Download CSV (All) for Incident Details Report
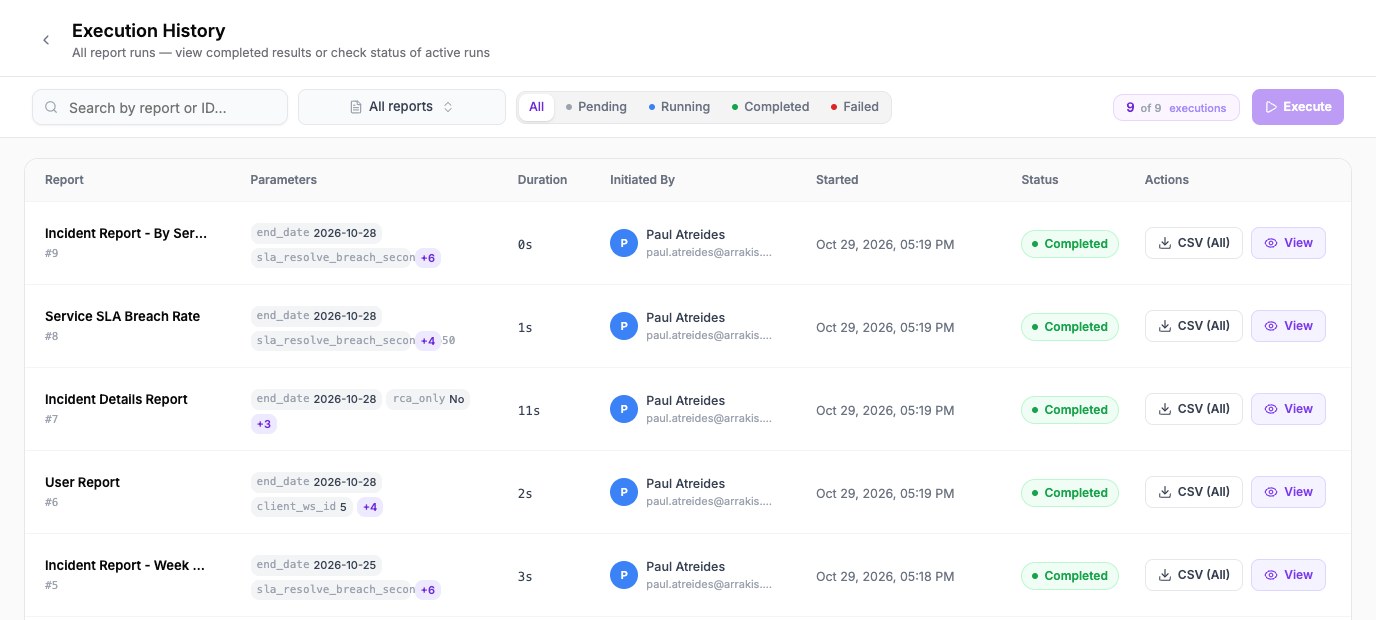Image resolution: width=1376 pixels, height=620 pixels. point(1194,409)
